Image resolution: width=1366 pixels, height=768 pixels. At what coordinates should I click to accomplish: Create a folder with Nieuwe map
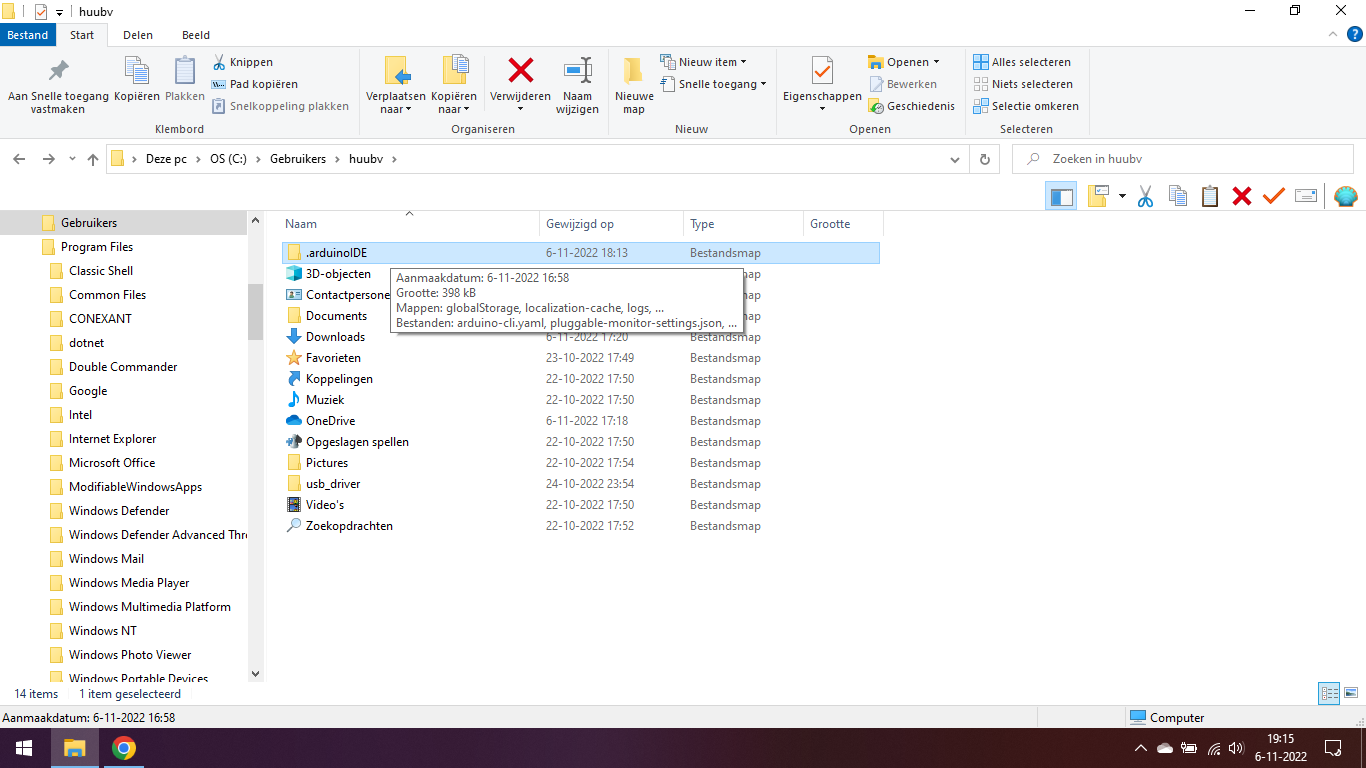pos(634,86)
